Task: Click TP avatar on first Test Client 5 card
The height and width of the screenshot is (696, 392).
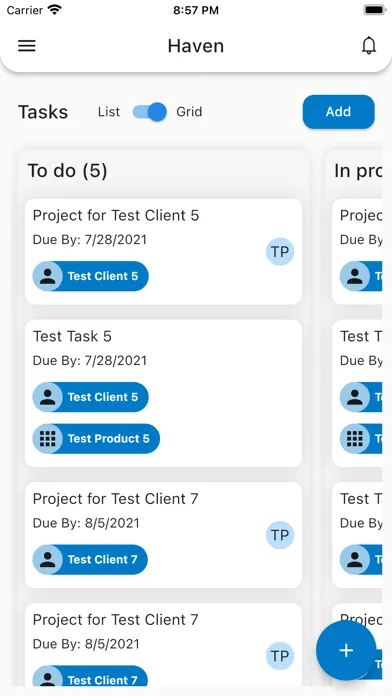Action: (x=280, y=252)
